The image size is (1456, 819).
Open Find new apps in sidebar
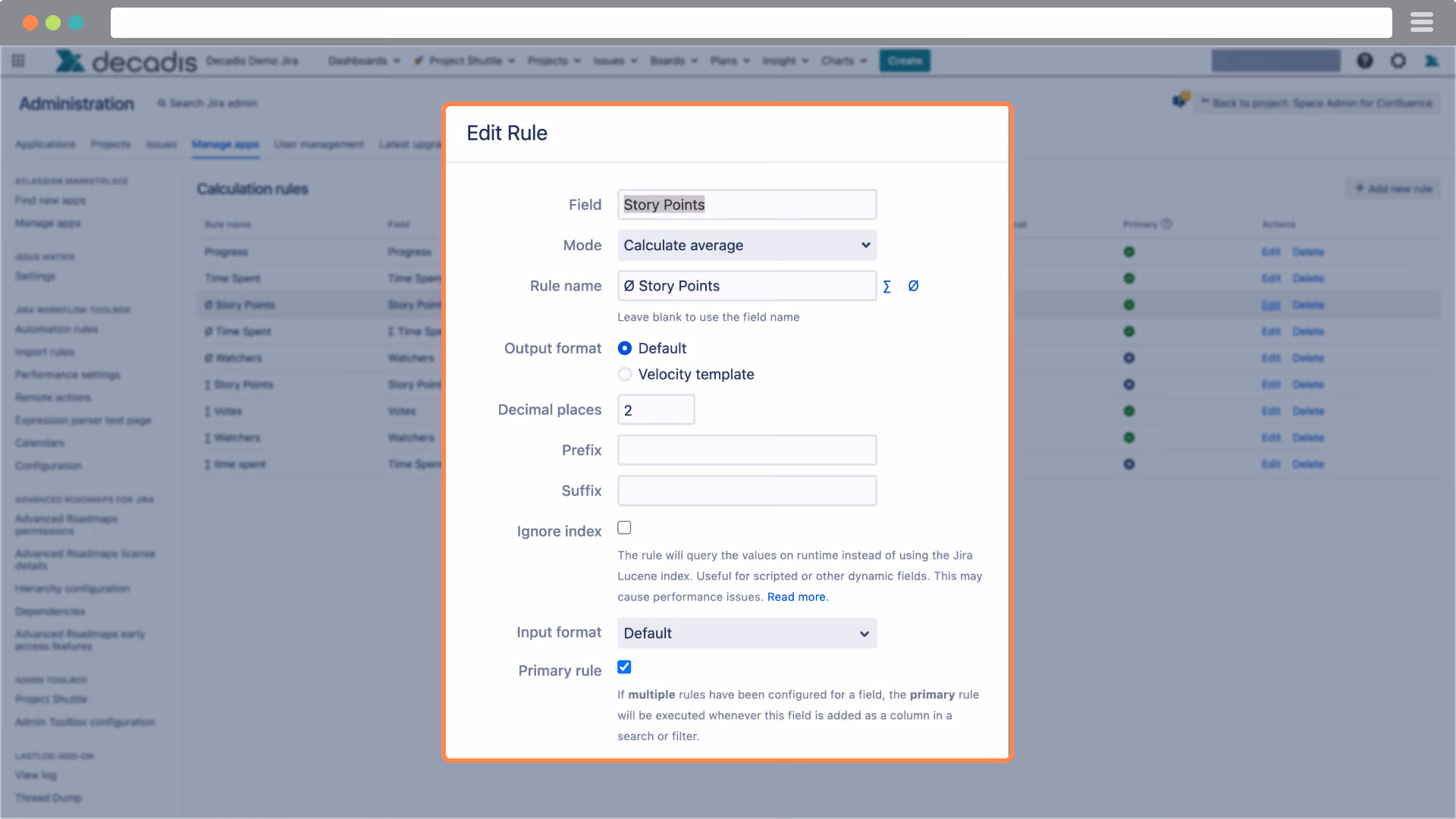(x=50, y=200)
